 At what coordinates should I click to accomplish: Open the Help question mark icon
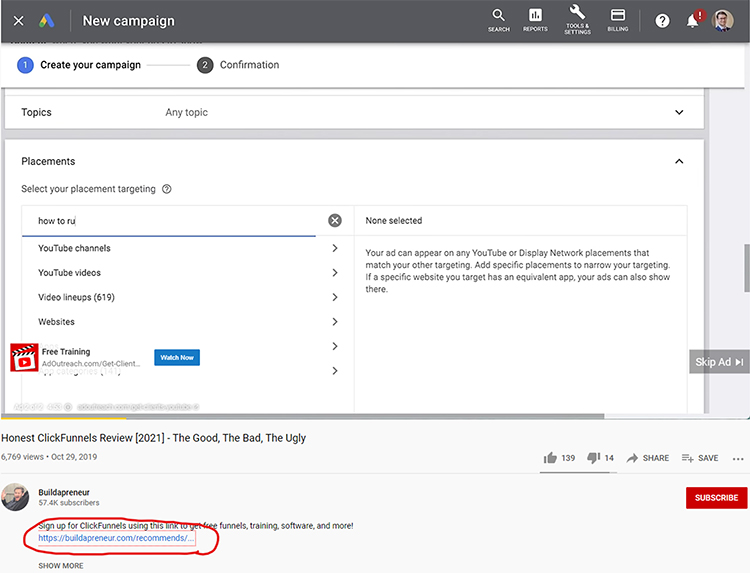pyautogui.click(x=662, y=21)
